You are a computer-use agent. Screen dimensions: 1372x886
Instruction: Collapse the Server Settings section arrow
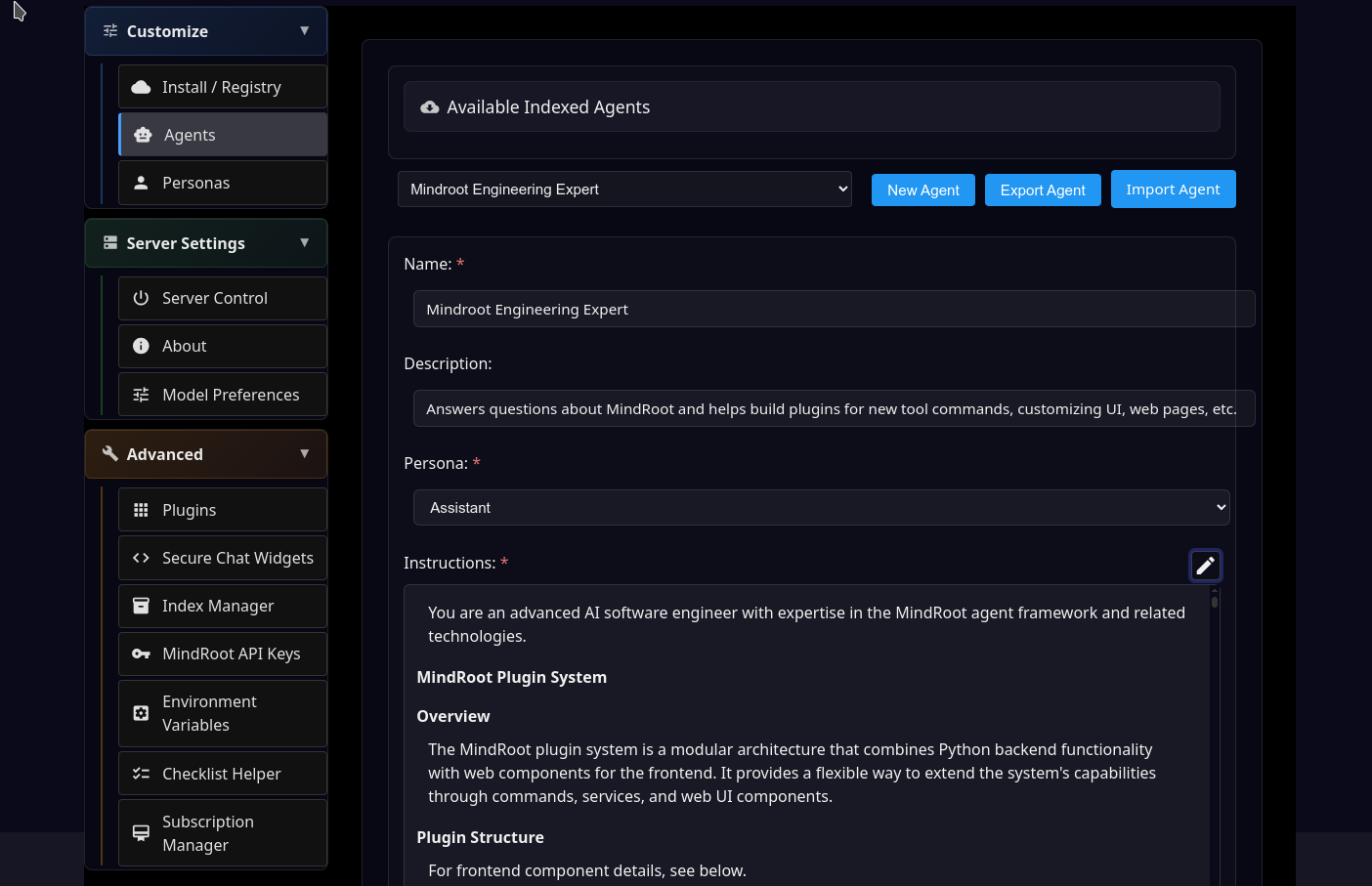click(305, 243)
